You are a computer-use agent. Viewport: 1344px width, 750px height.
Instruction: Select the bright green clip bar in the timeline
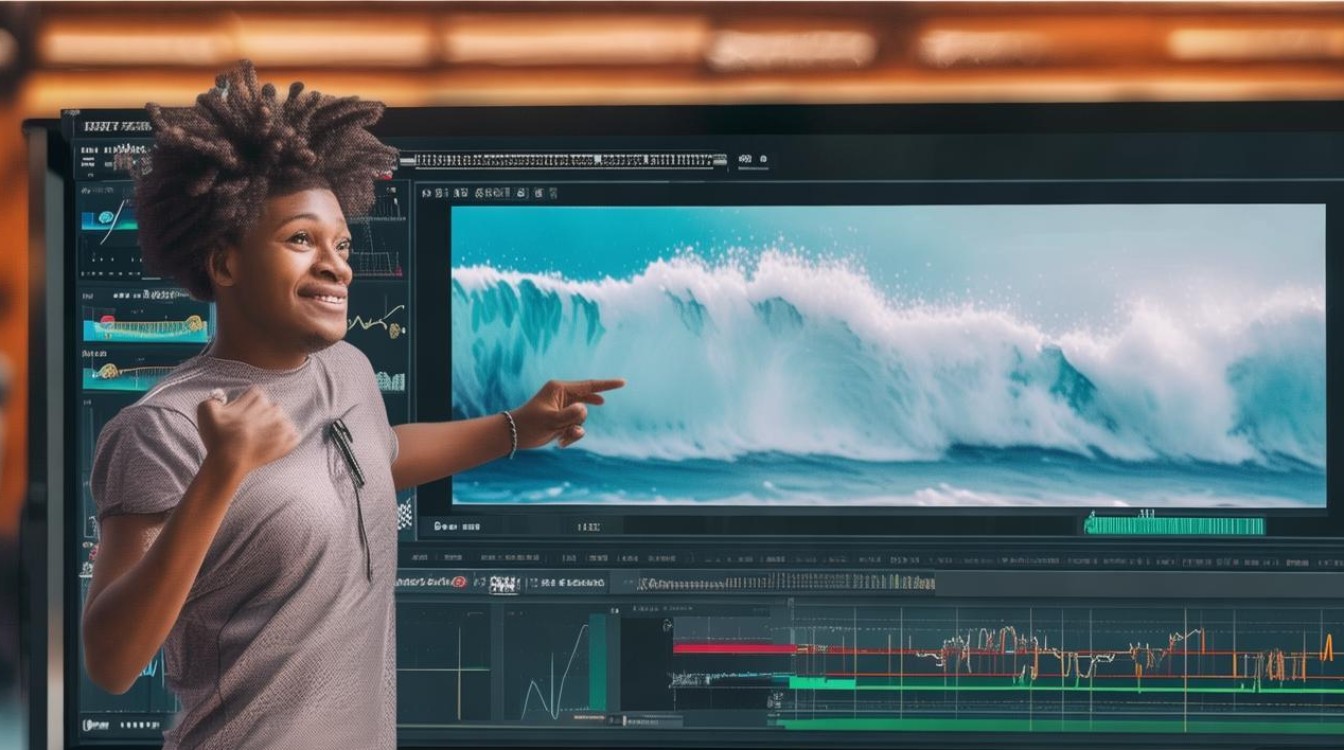click(822, 683)
